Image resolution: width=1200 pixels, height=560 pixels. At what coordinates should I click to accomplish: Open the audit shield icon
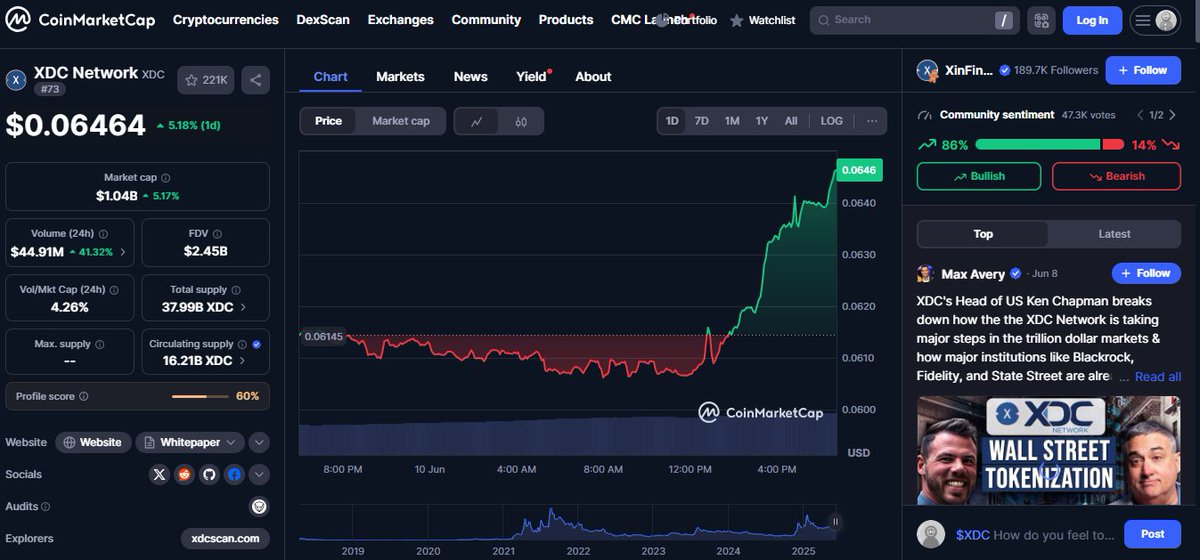259,506
